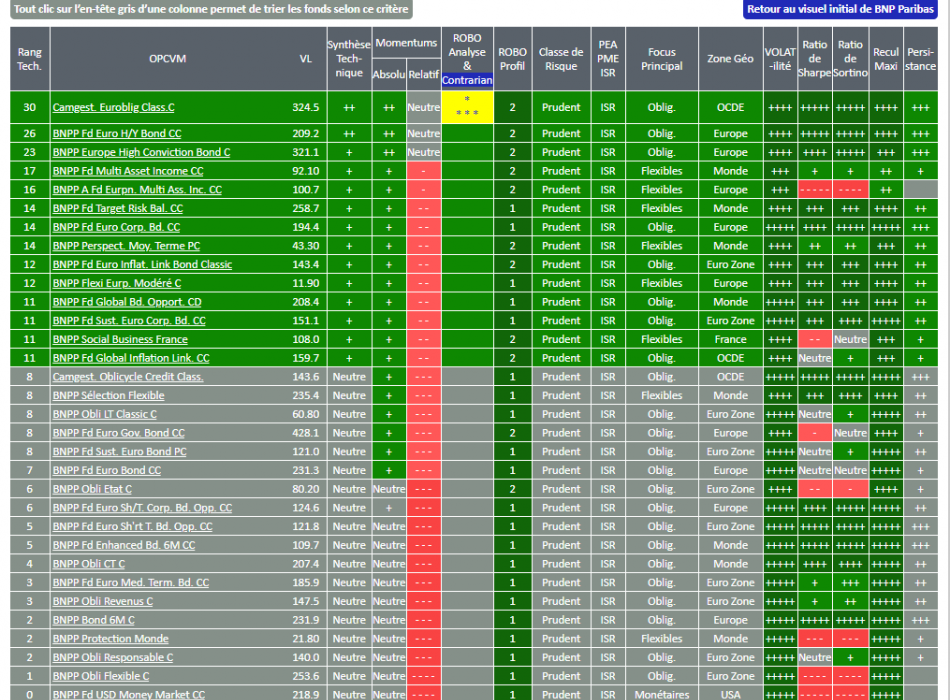
Task: Select the VL value 324.5
Action: point(305,107)
